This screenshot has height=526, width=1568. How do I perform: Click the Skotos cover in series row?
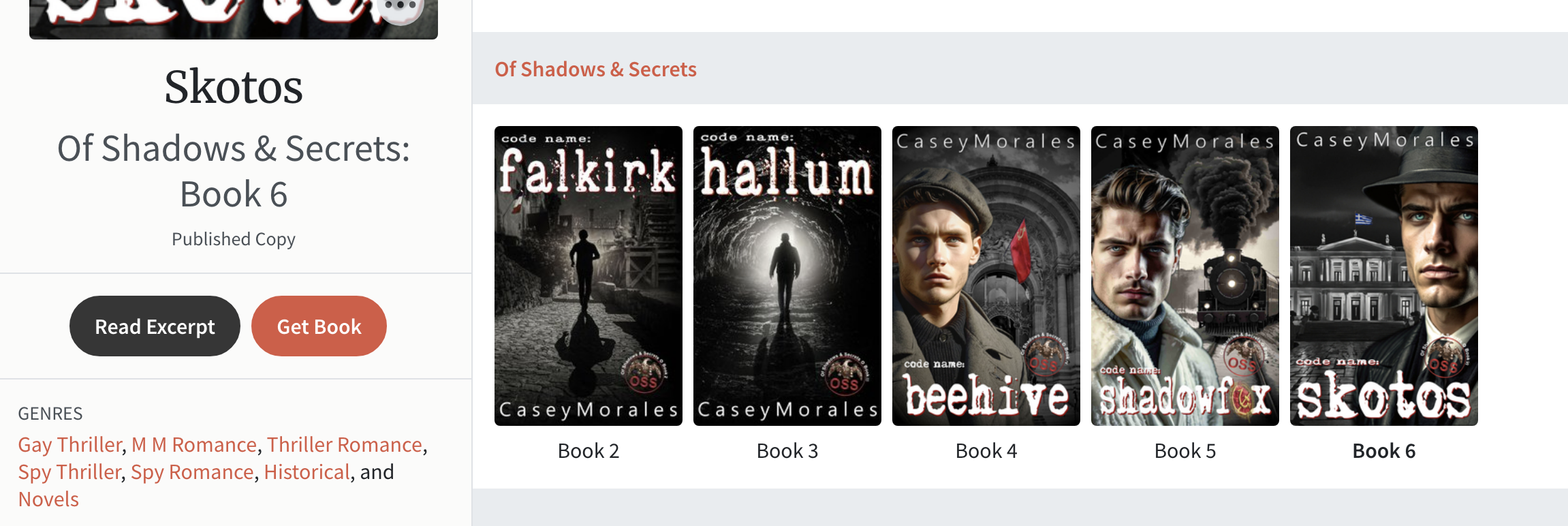point(1384,276)
